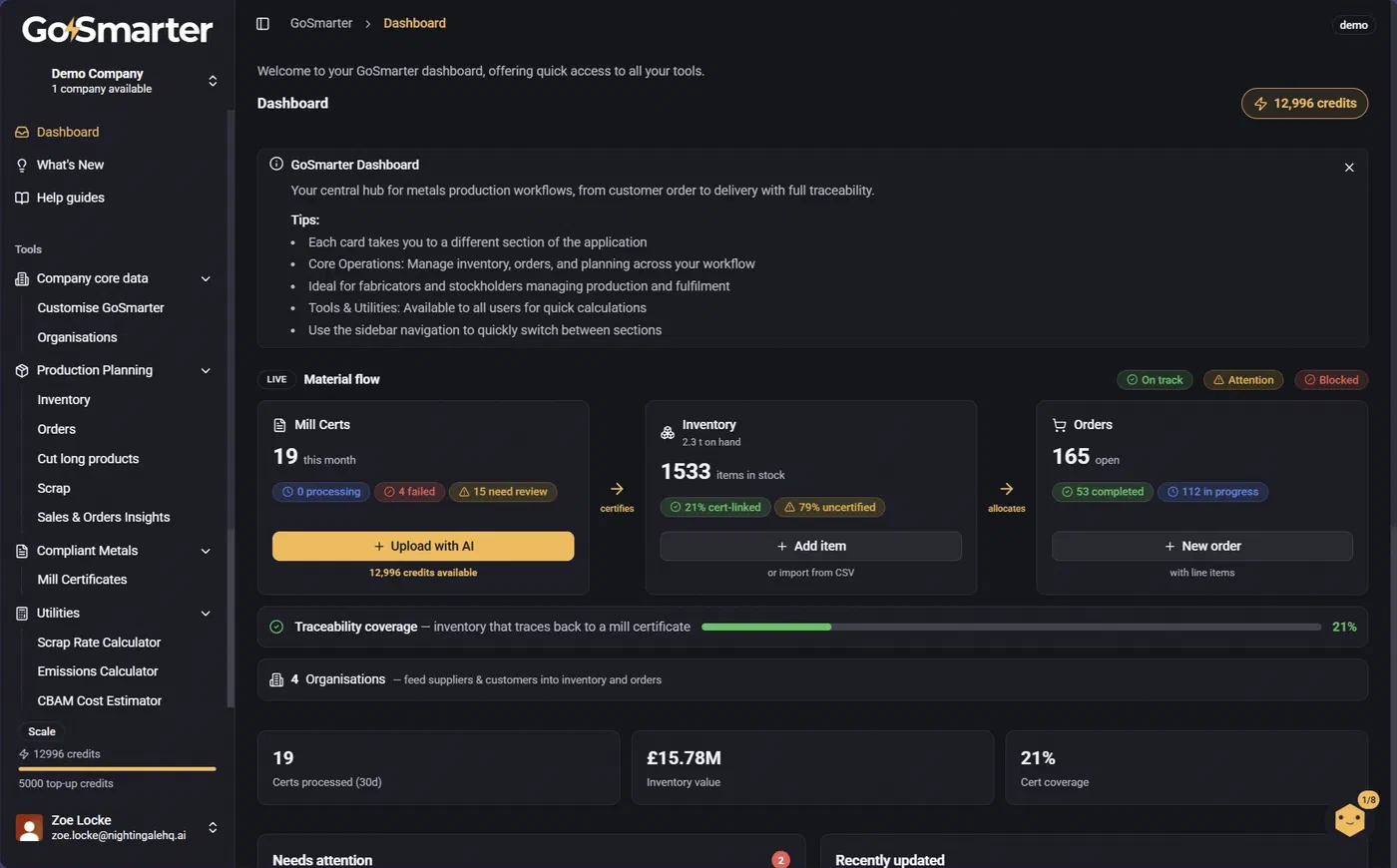Click the info icon beside GoSmarter Dashboard
The width and height of the screenshot is (1397, 868).
(x=276, y=164)
